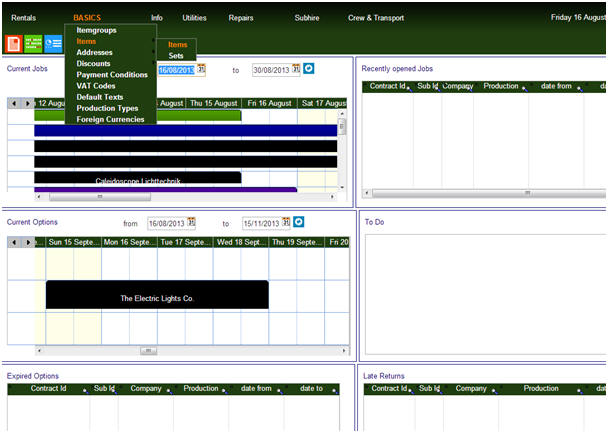Open the Caleidoscope Lichttechnik job bar

138,178
